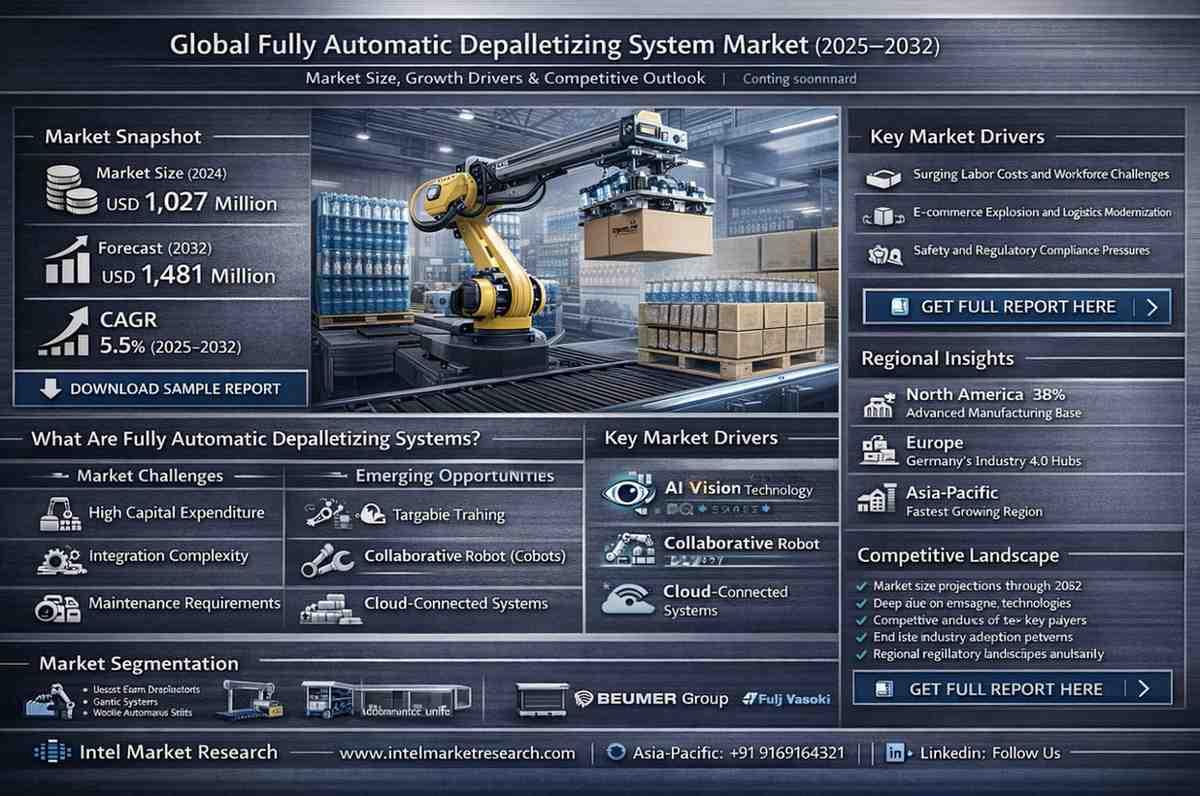Select the Regional Insights section heading
The height and width of the screenshot is (796, 1200).
[x=937, y=359]
